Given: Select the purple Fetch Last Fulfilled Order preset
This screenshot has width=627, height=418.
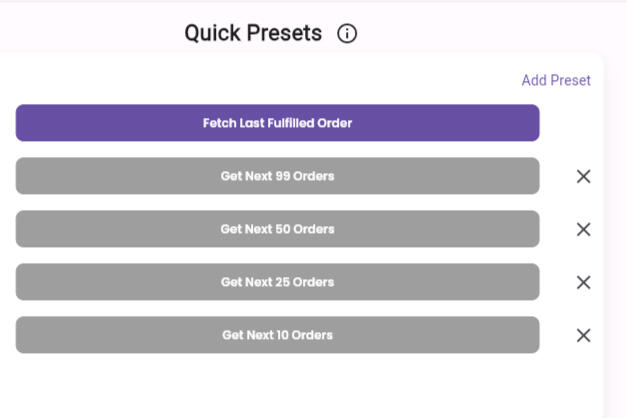Looking at the screenshot, I should click(x=277, y=123).
